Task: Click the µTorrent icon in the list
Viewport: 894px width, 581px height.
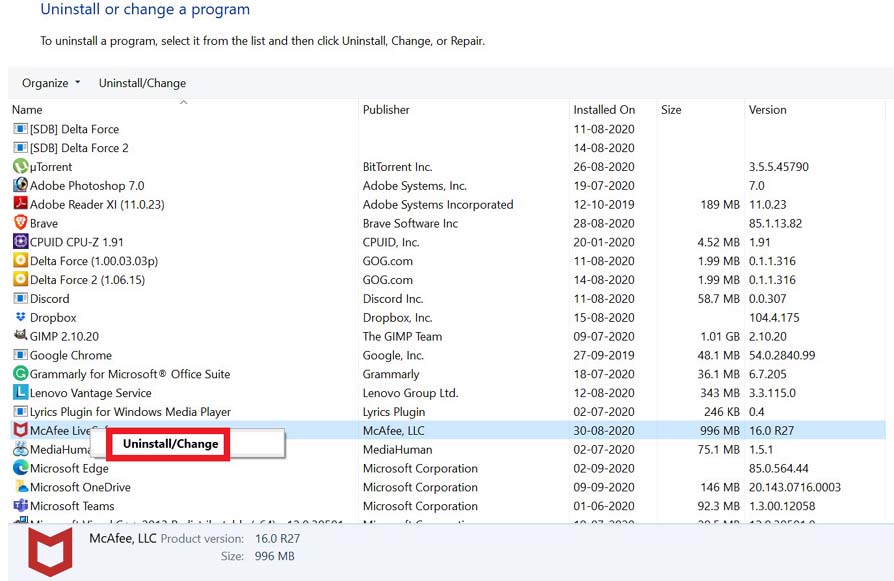Action: coord(21,166)
